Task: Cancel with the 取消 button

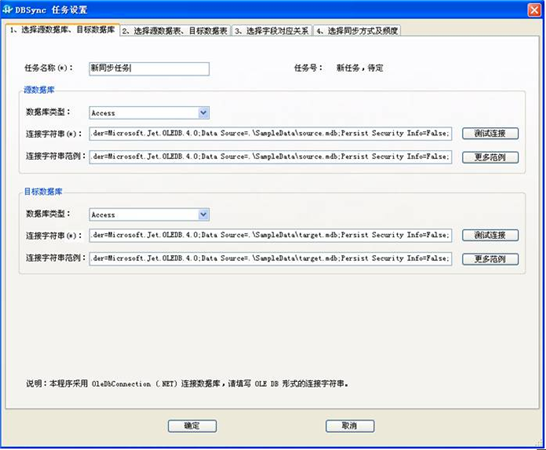Action: point(350,426)
